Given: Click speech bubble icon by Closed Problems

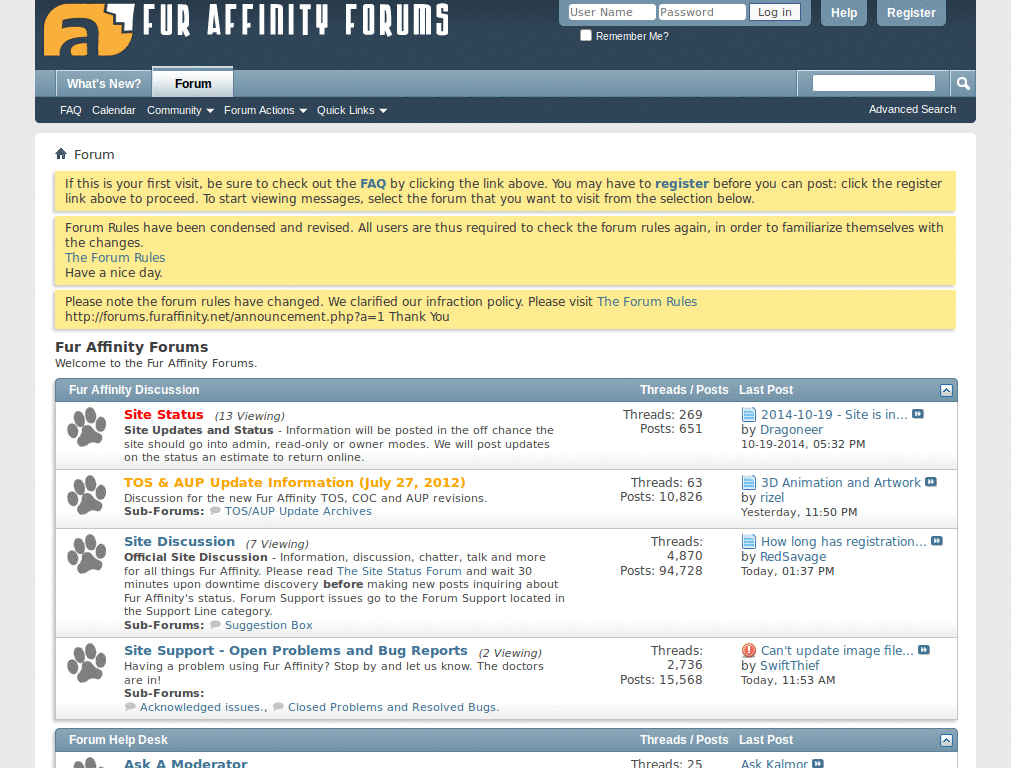Looking at the screenshot, I should 278,707.
